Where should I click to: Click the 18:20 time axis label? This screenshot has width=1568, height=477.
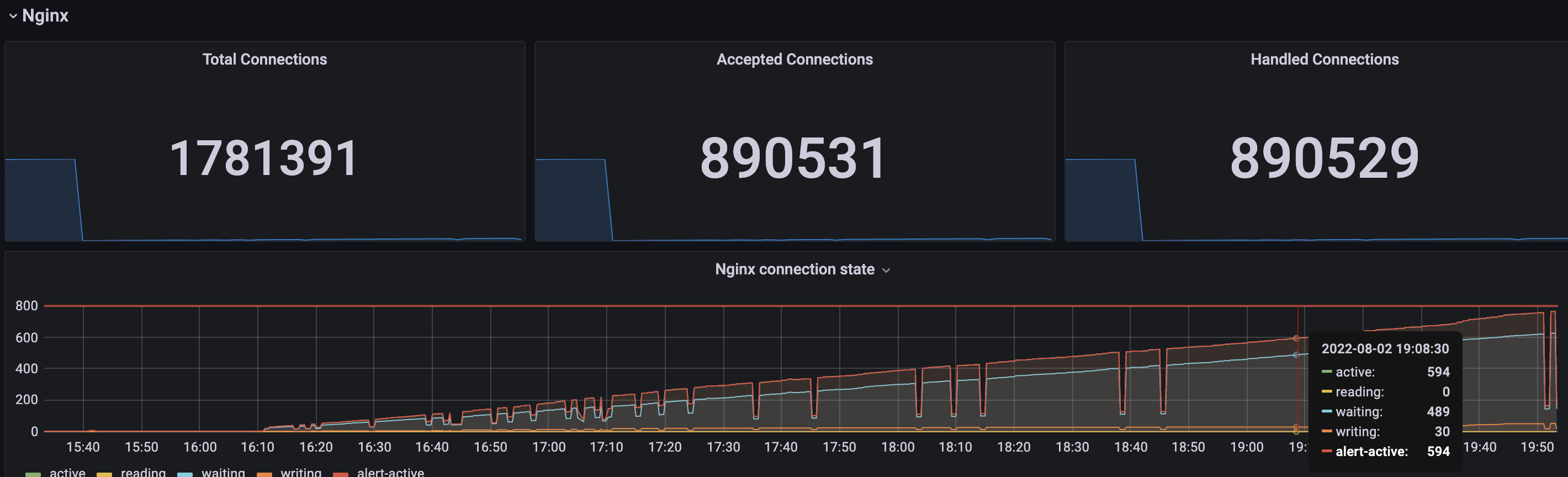pyautogui.click(x=1014, y=447)
